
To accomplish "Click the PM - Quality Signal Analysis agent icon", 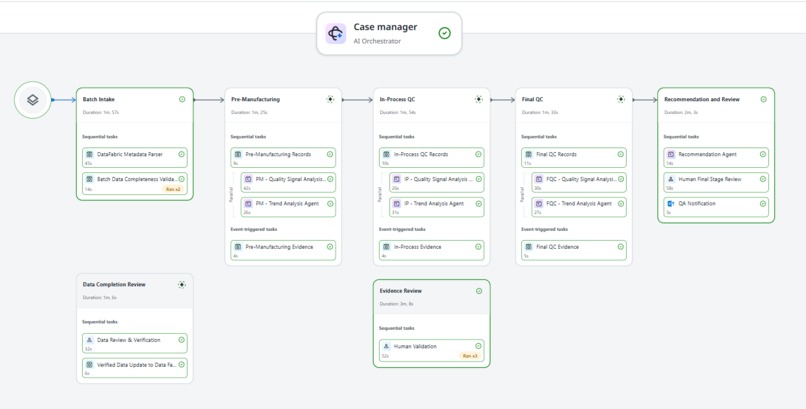I will tap(248, 179).
